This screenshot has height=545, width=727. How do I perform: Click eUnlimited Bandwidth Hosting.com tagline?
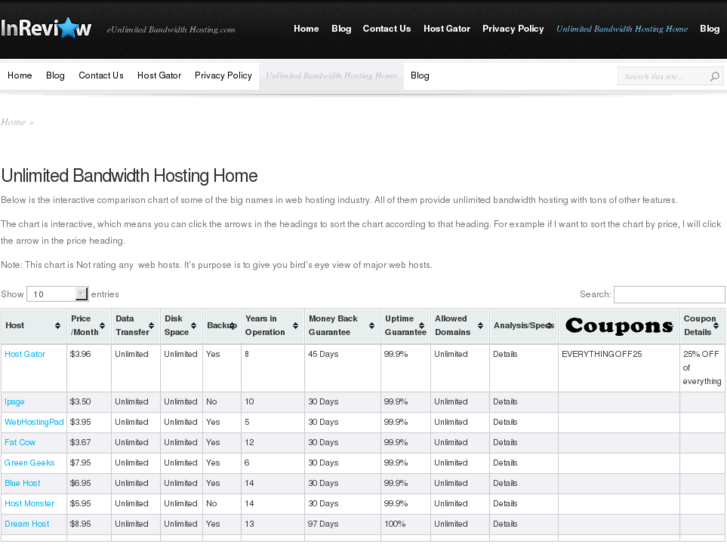tap(171, 30)
